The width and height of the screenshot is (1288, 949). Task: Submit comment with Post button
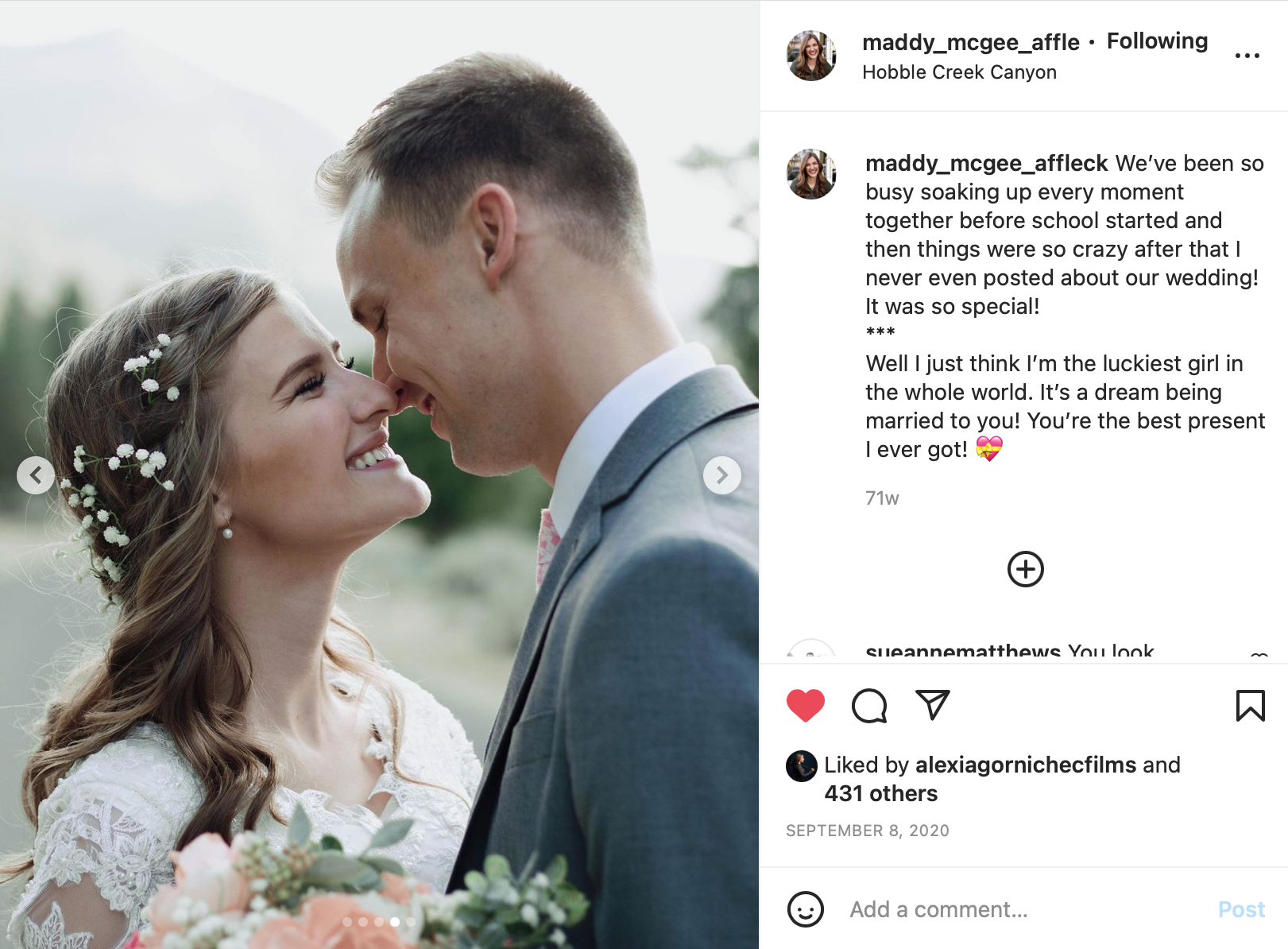[x=1241, y=909]
